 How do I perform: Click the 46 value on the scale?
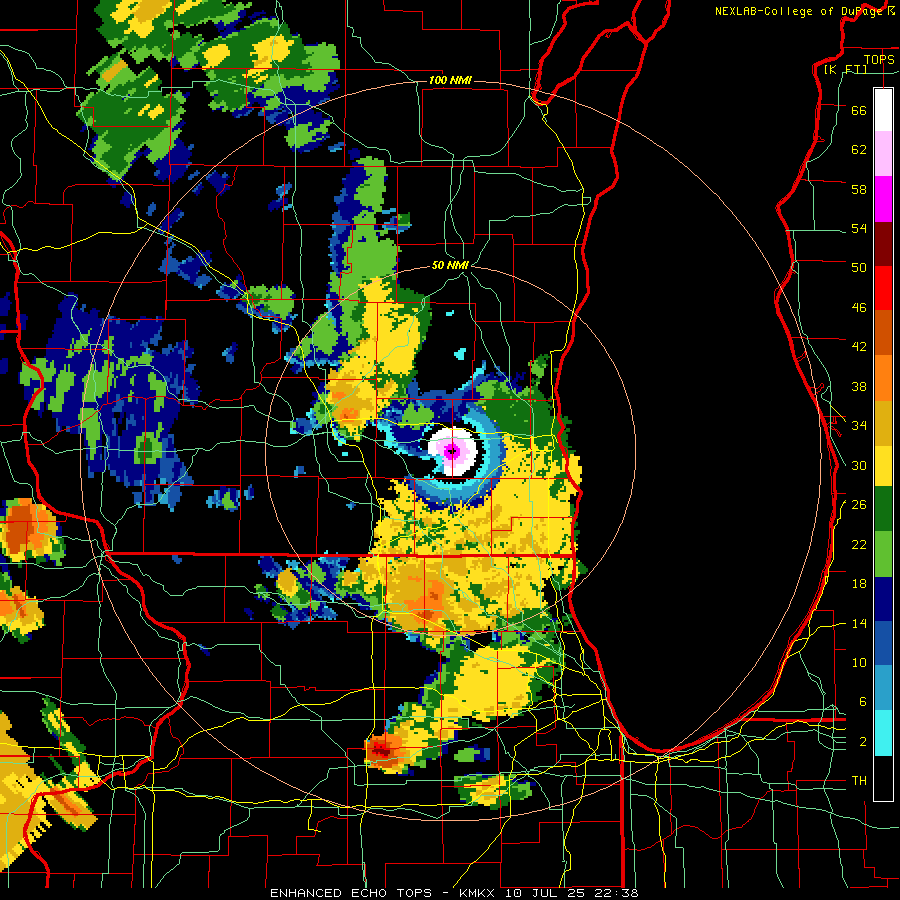859,308
